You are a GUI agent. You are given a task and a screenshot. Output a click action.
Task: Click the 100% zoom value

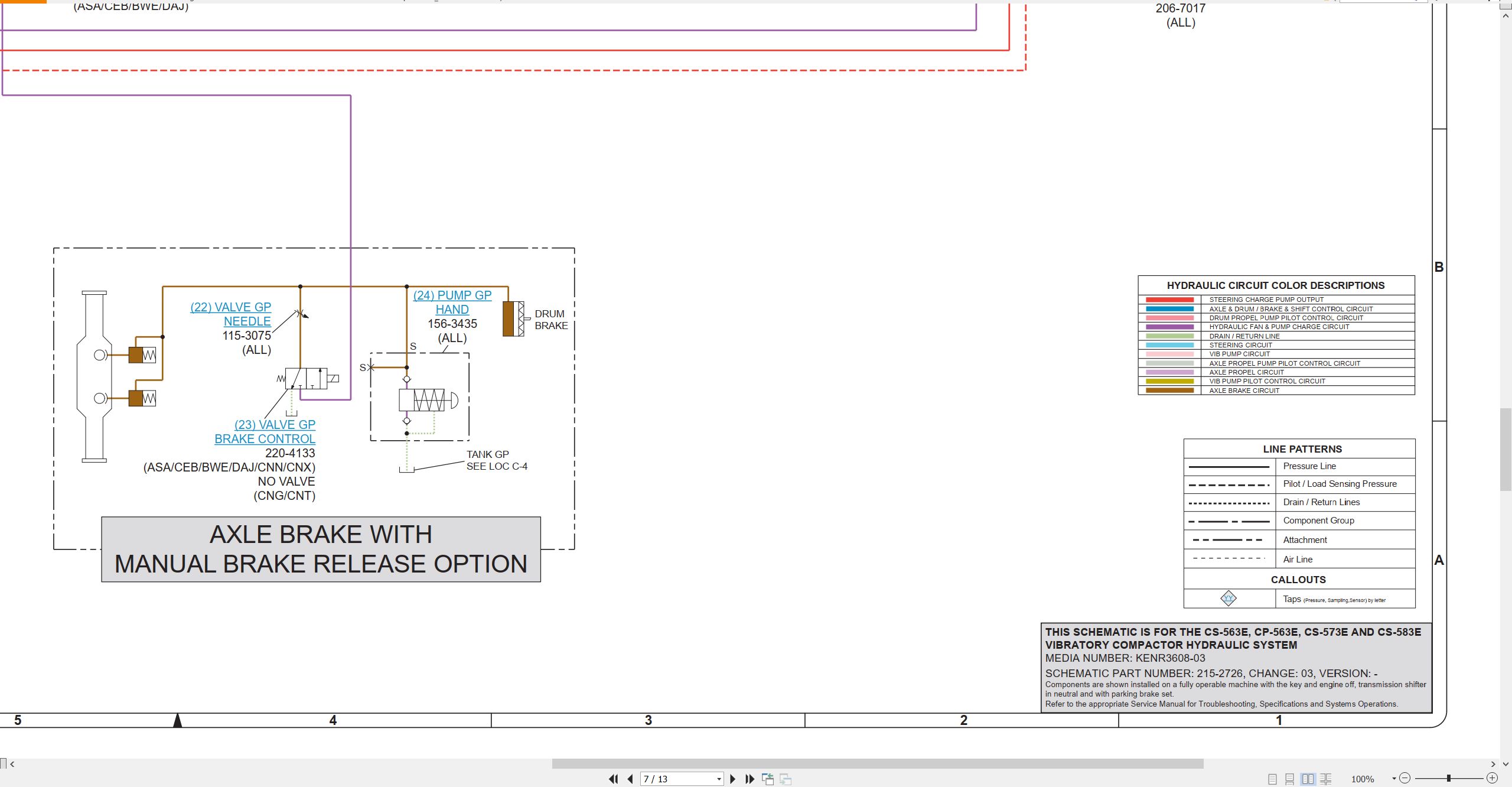[1363, 779]
